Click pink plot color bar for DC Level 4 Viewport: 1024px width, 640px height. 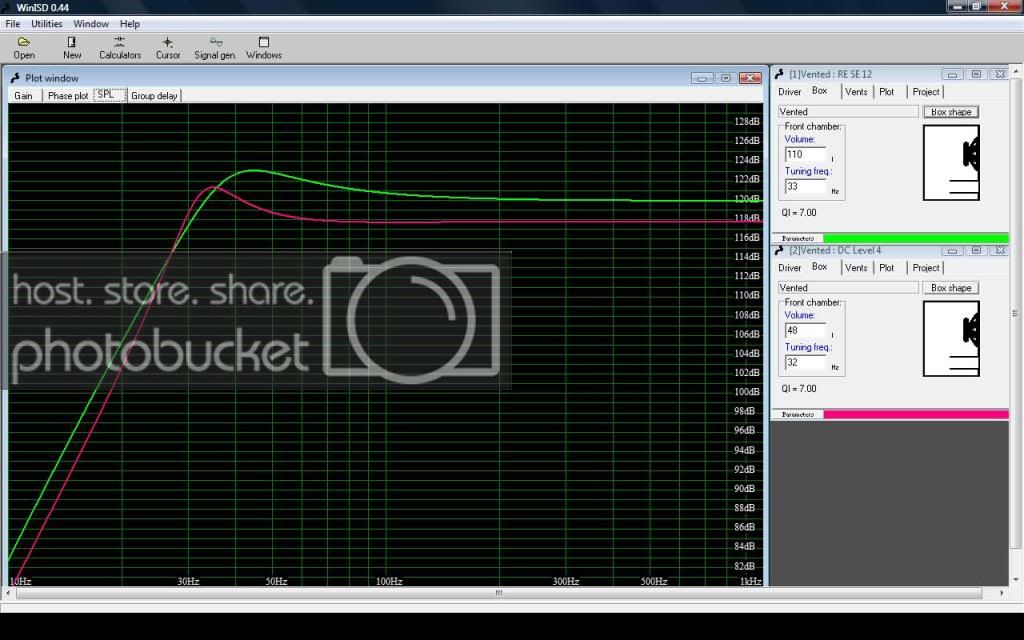click(x=916, y=414)
